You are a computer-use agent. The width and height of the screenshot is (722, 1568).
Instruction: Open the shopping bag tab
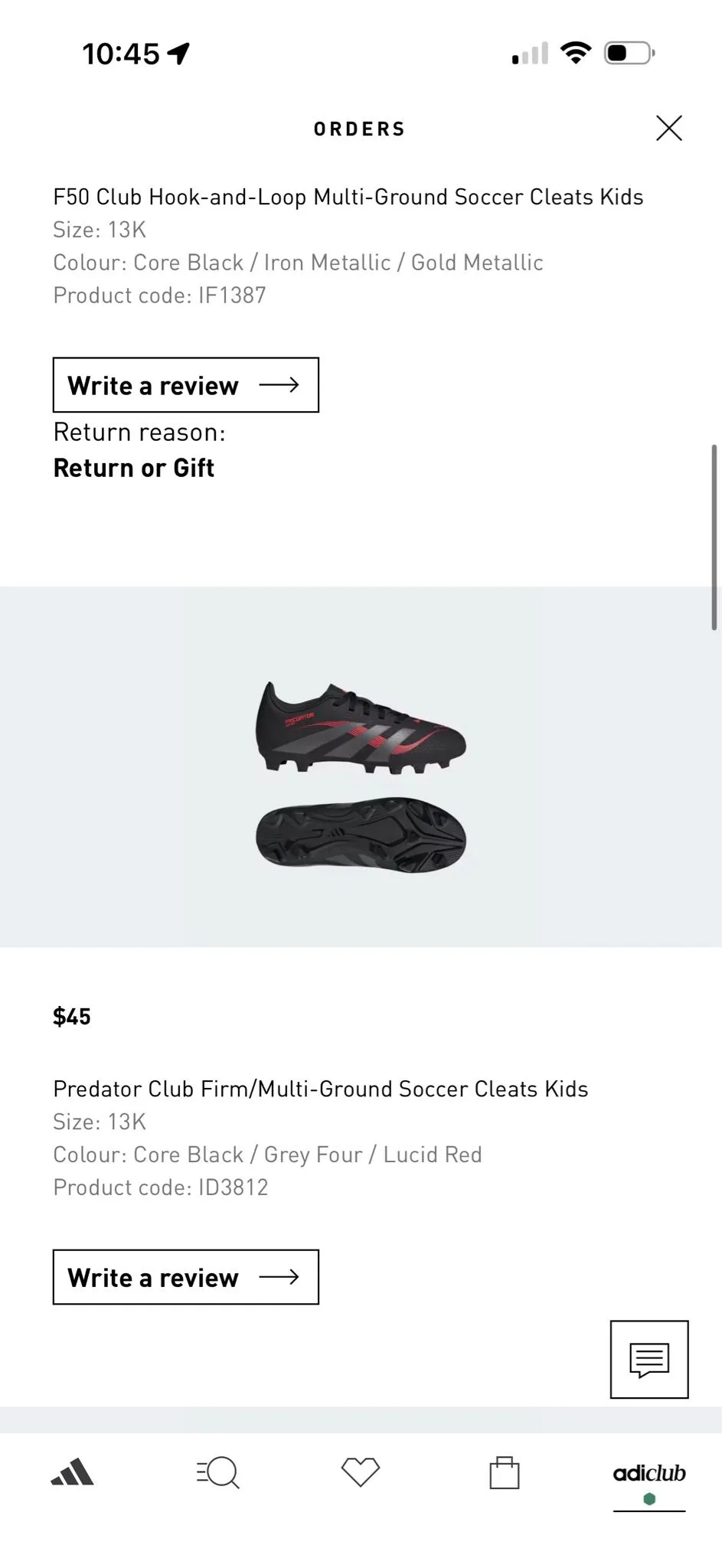[x=505, y=1472]
